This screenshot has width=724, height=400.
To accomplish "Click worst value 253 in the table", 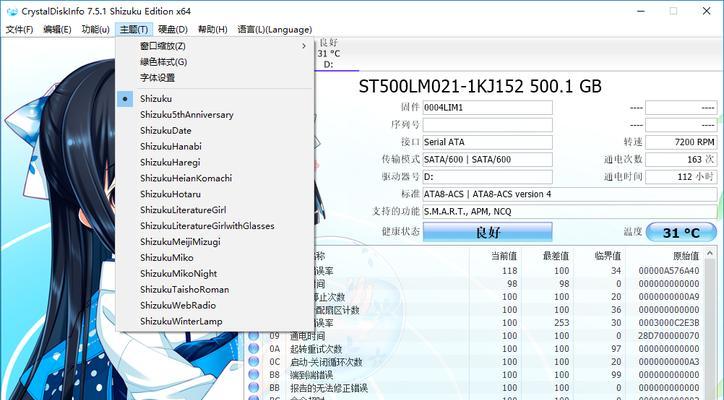I will click(x=561, y=323).
